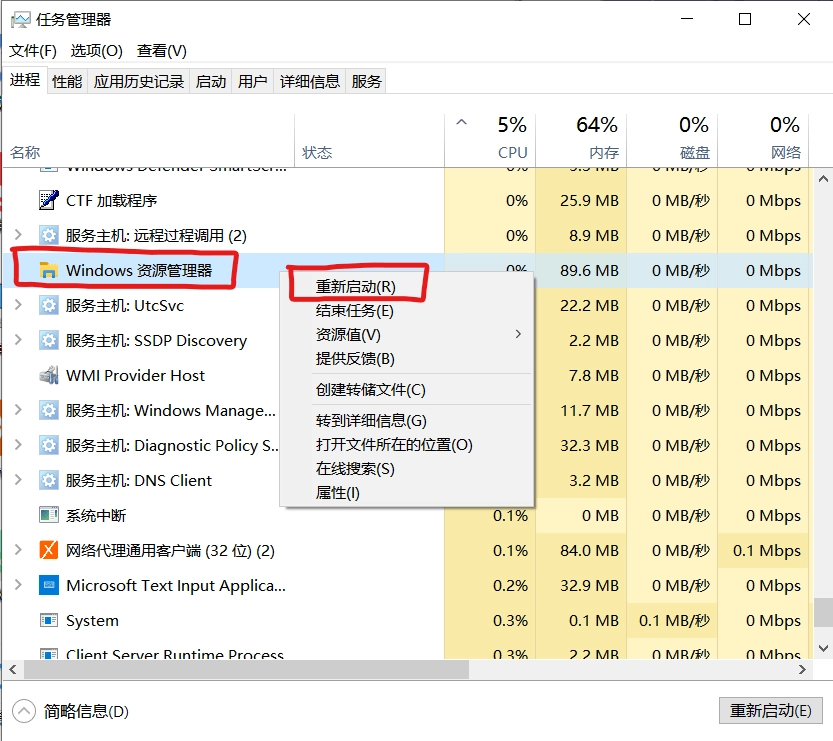833x741 pixels.
Task: Click the WMI Provider Host icon
Action: click(x=49, y=376)
